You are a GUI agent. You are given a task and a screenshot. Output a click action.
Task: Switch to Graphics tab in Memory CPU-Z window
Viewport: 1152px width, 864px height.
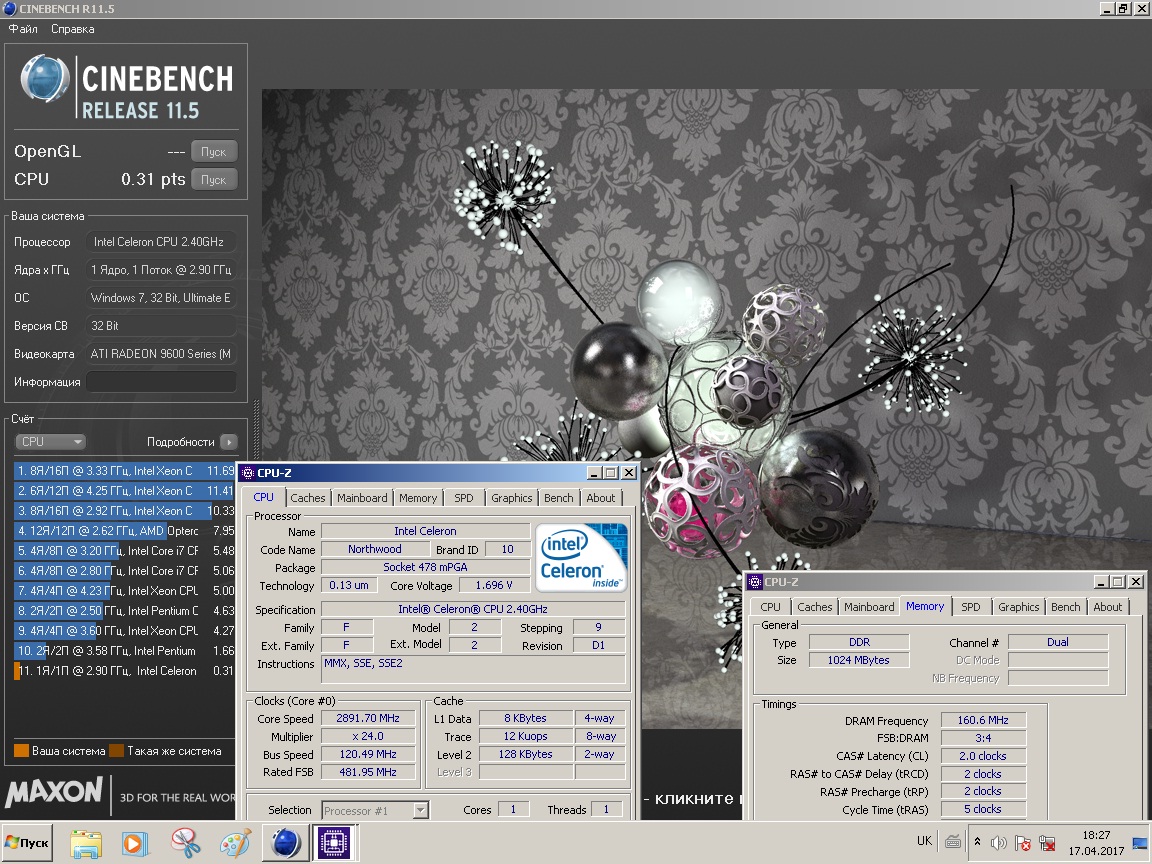1018,607
